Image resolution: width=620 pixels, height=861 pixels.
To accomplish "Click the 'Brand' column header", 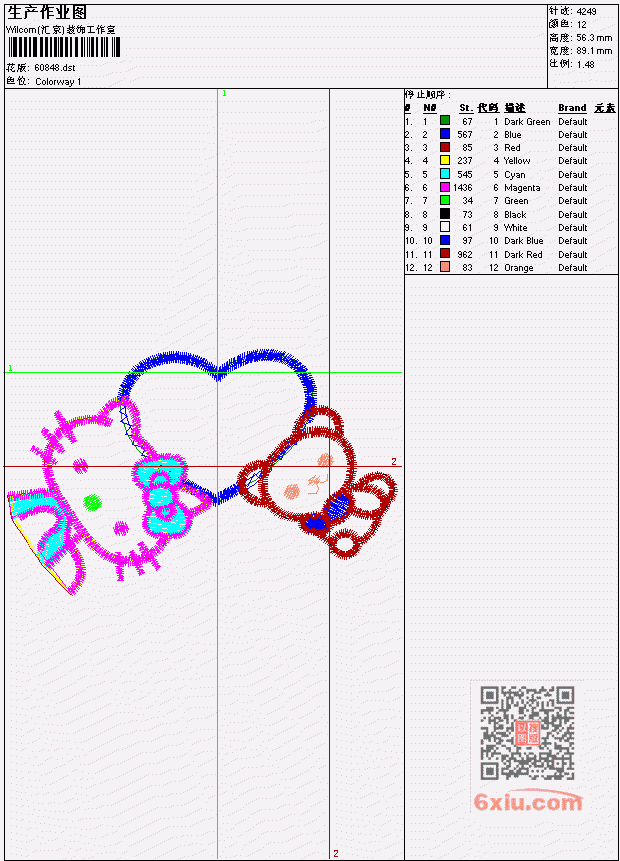I will (572, 108).
